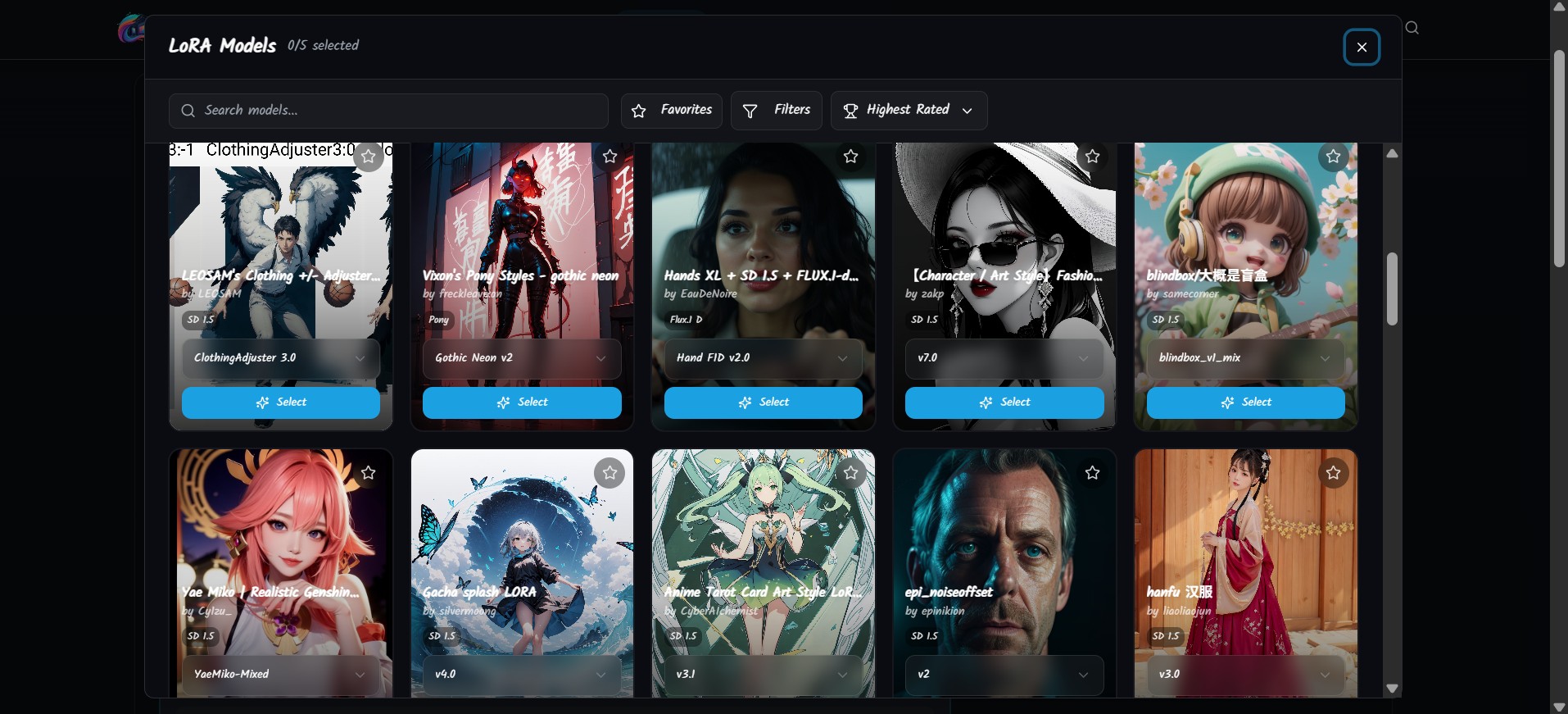
Task: Open the YaeMiko-Mixed version dropdown
Action: click(281, 675)
